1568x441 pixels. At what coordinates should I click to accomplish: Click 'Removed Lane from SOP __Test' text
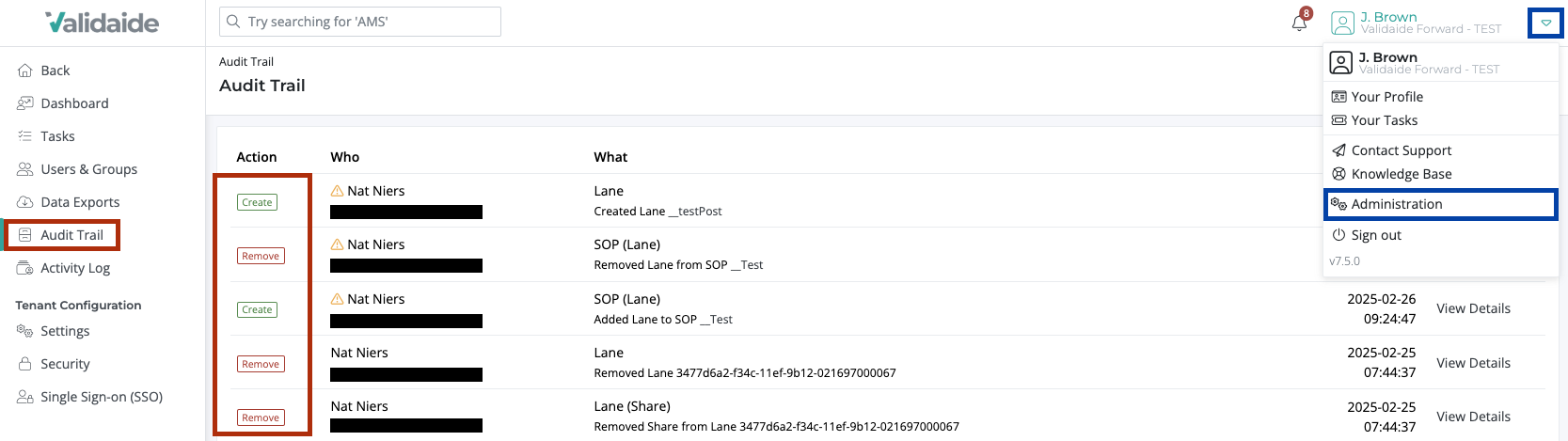pos(678,265)
